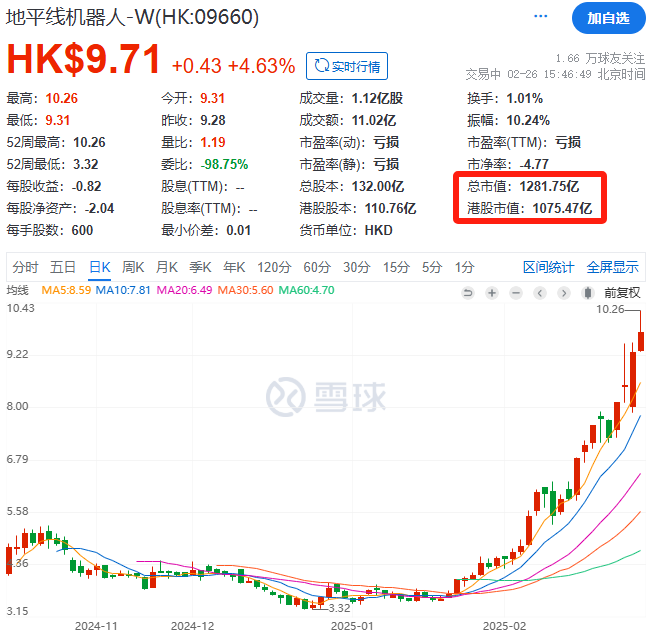Open the 前复权 adjustment dropdown
Viewport: 652px width, 634px height.
click(x=622, y=293)
